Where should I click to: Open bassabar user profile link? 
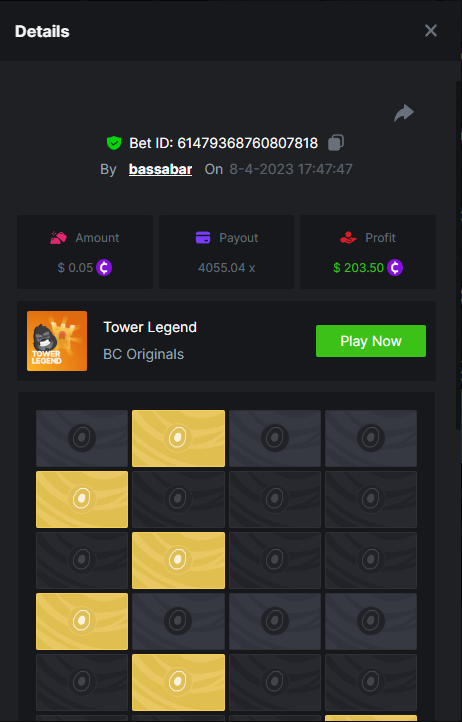(x=160, y=169)
